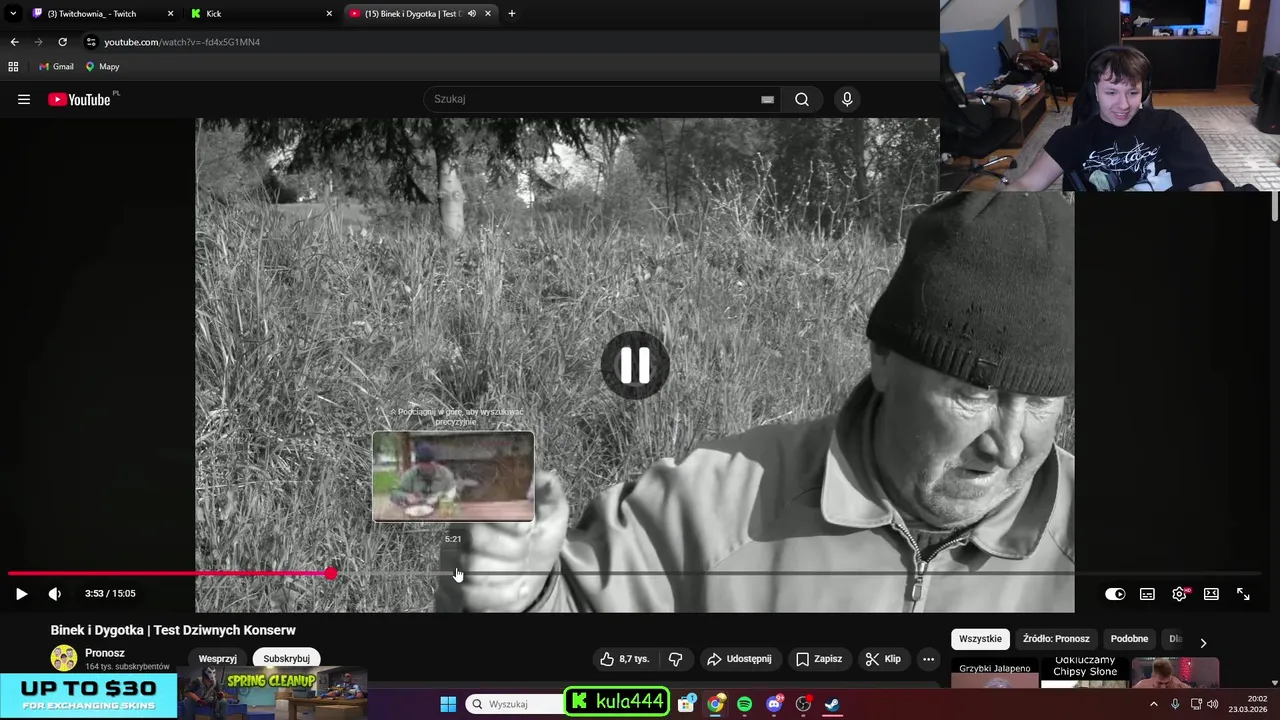Like the video with 8,7 tys. thumbs up

(624, 659)
